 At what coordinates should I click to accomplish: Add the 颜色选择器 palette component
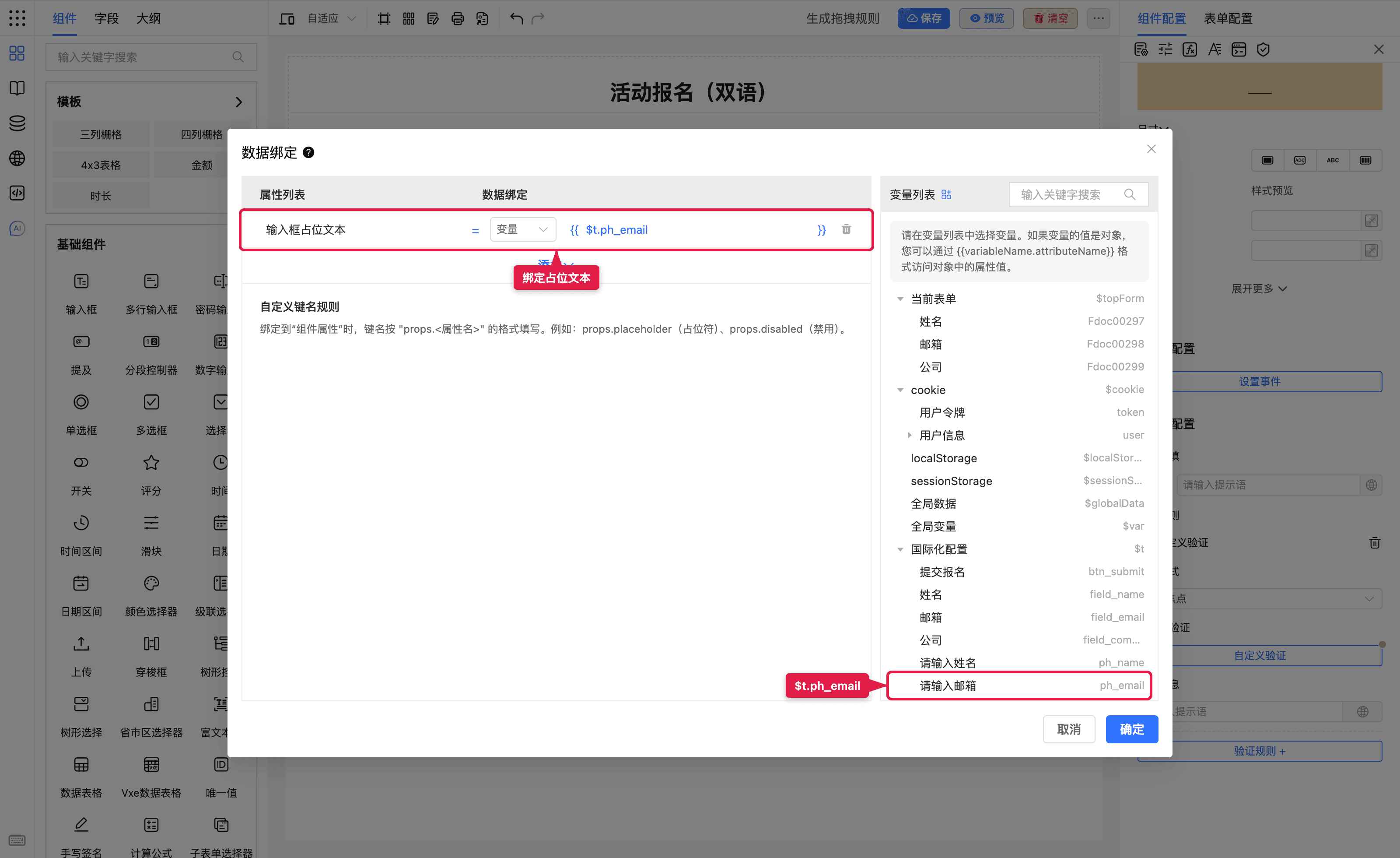pyautogui.click(x=151, y=584)
